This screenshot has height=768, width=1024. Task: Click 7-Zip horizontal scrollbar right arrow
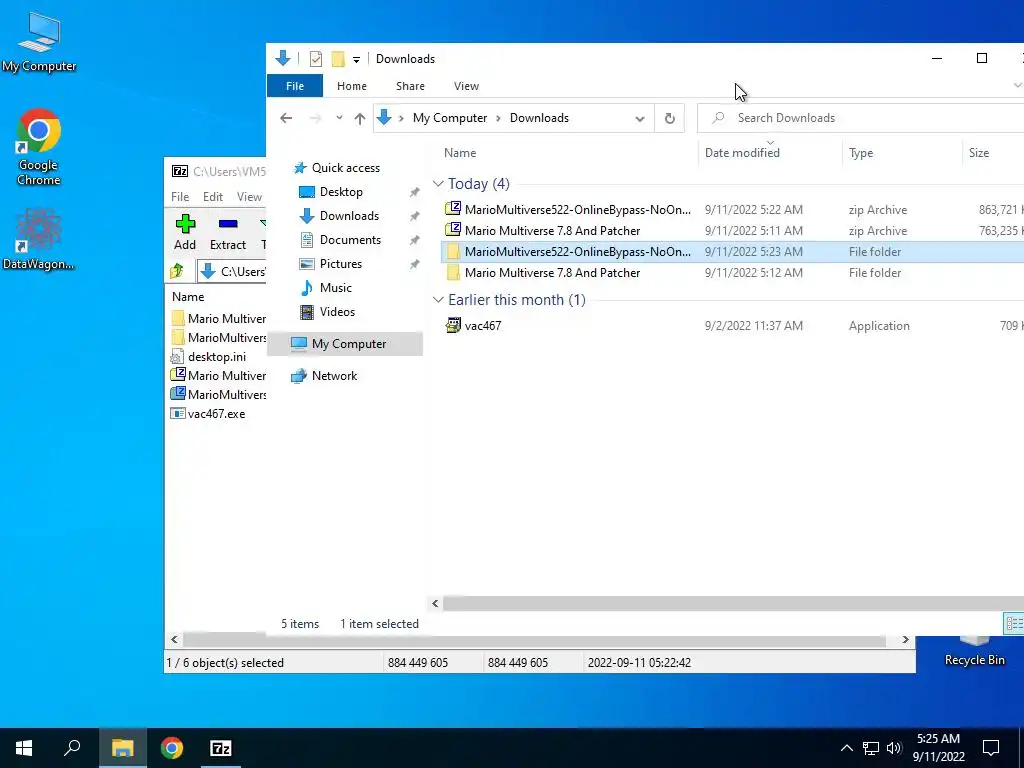905,639
